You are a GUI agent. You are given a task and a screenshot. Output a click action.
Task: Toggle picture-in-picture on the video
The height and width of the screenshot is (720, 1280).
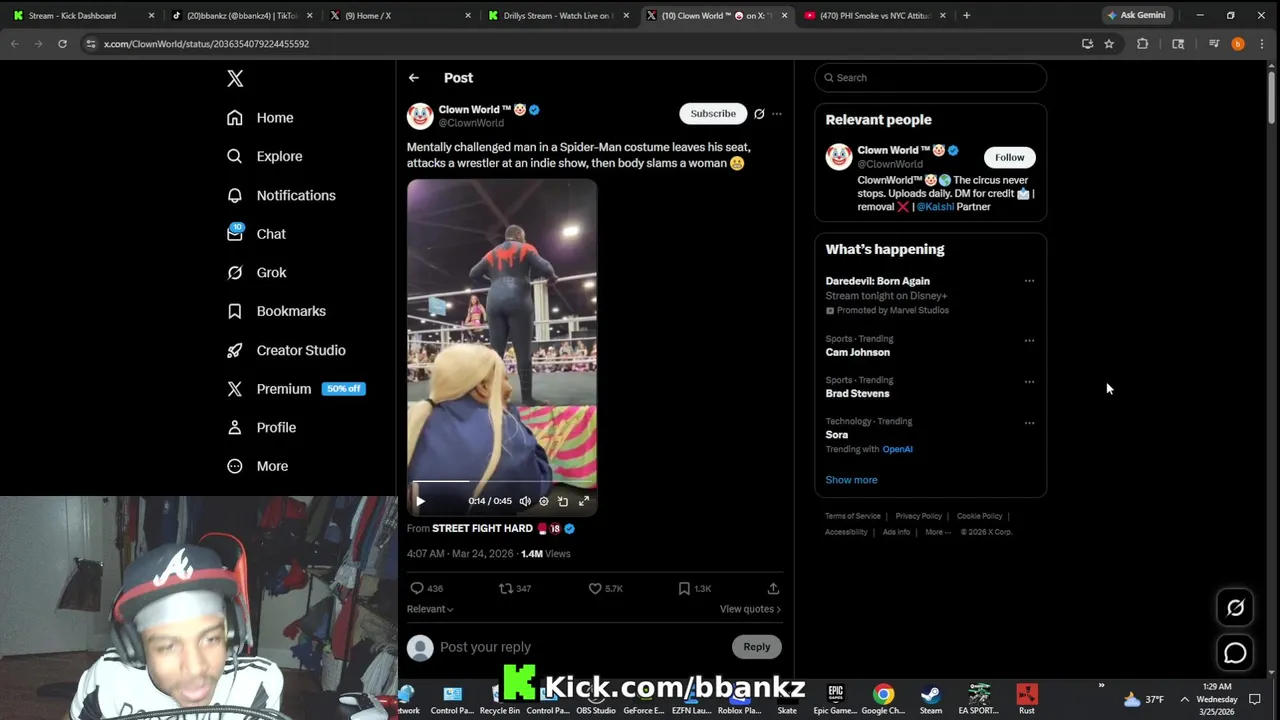pos(563,501)
